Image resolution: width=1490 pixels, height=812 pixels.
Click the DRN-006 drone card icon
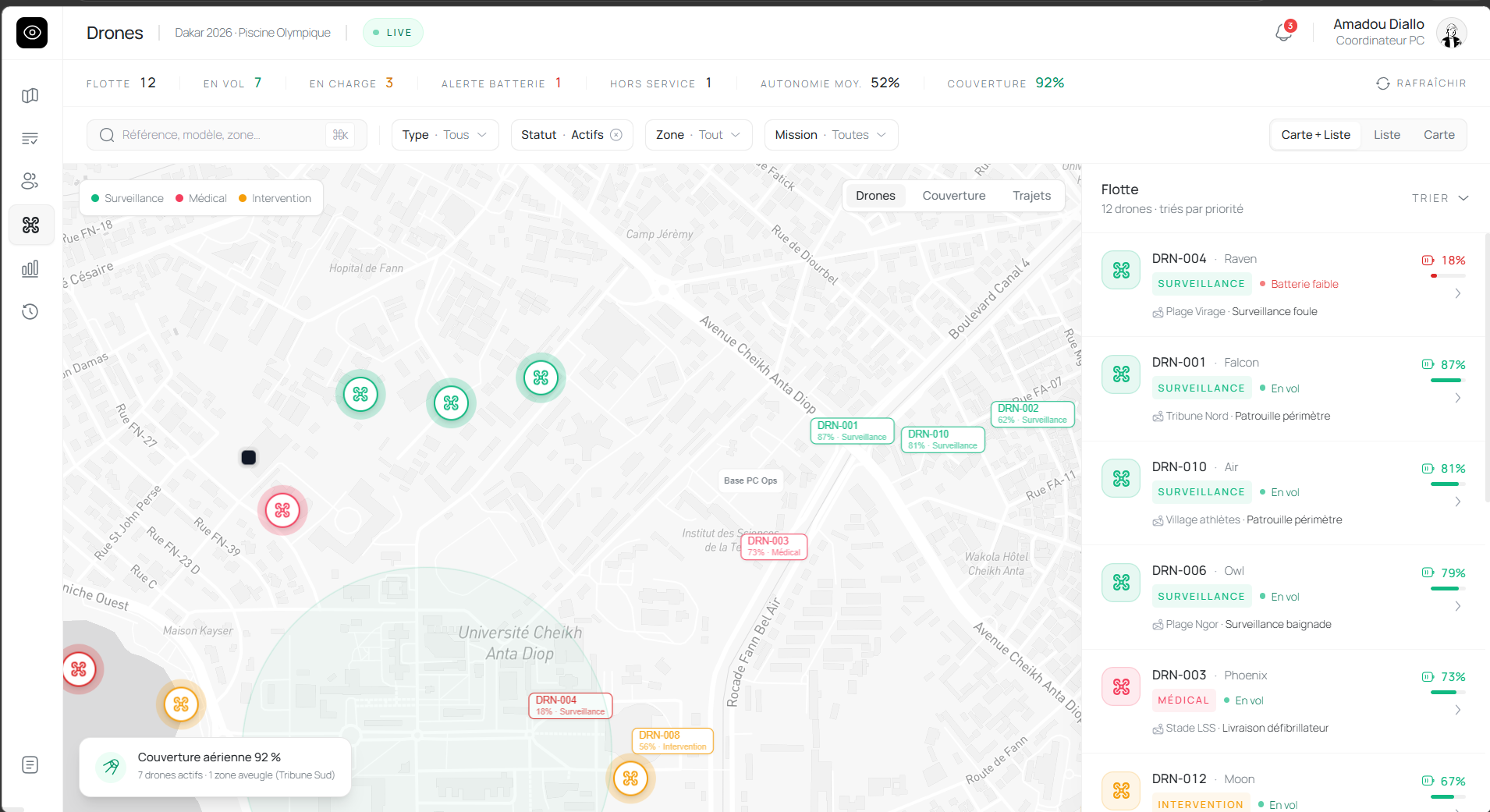tap(1121, 583)
